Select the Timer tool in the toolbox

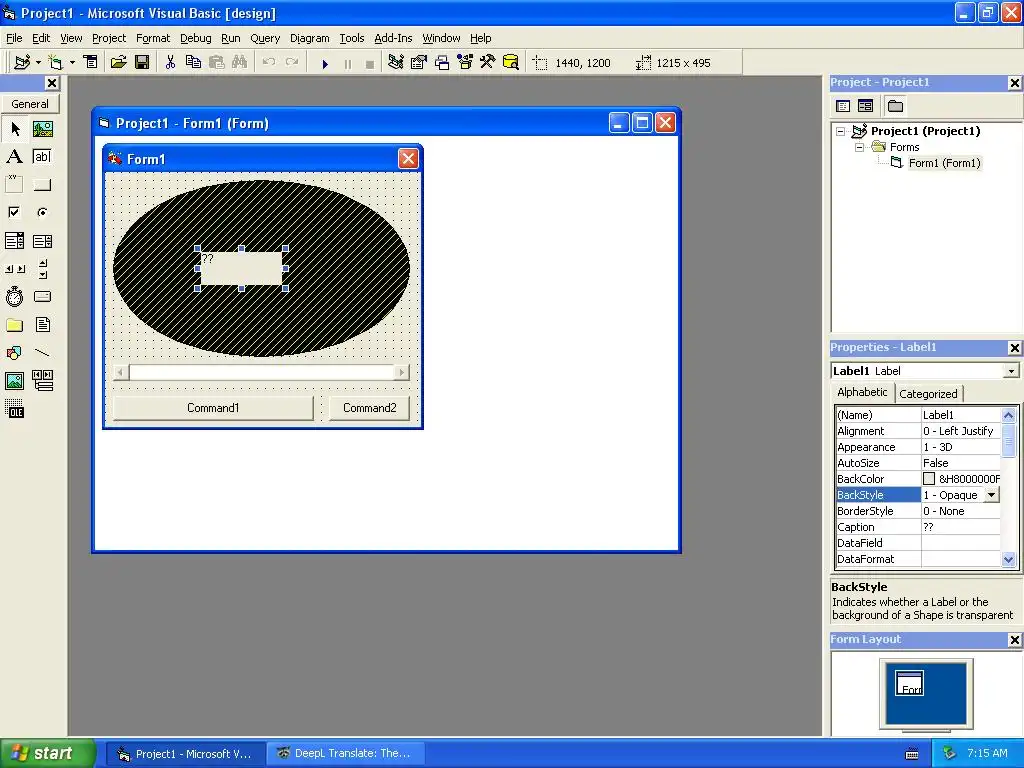[x=14, y=296]
